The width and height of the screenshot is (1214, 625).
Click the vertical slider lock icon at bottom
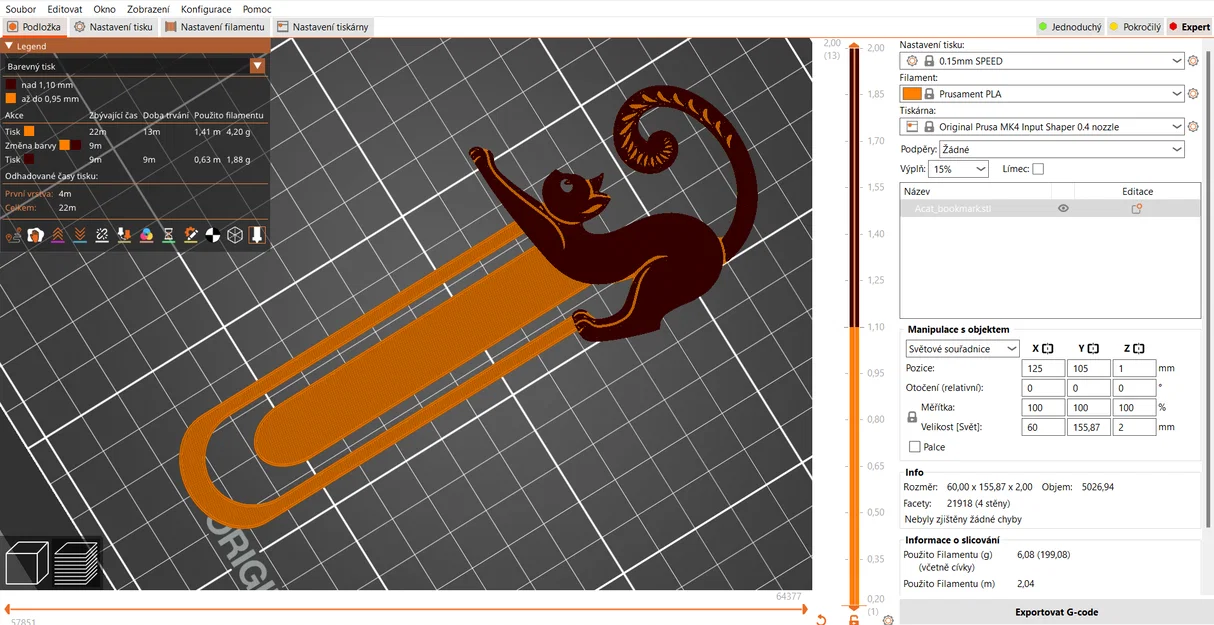854,620
